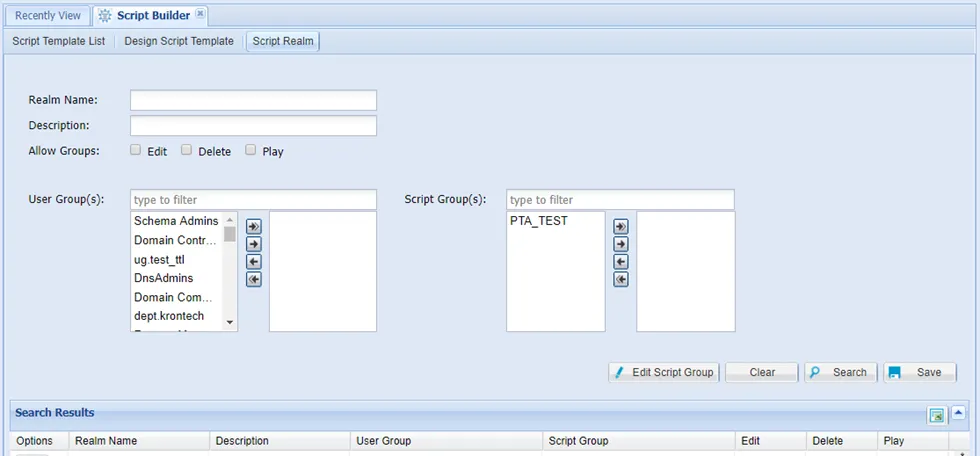The image size is (980, 456).
Task: Click the Script Builder gear icon
Action: point(105,16)
